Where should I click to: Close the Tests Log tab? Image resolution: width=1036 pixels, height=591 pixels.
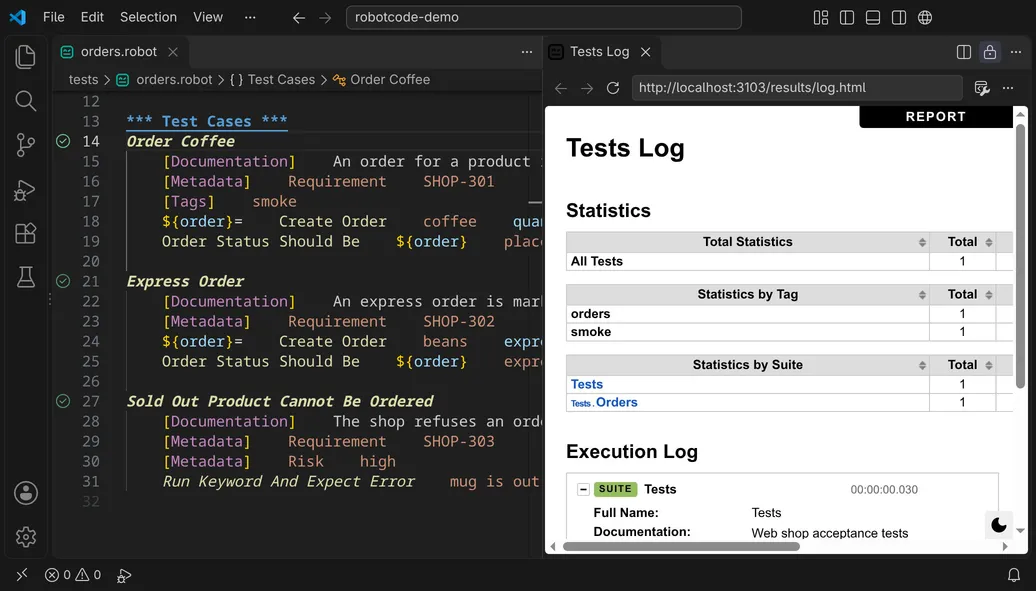(646, 52)
